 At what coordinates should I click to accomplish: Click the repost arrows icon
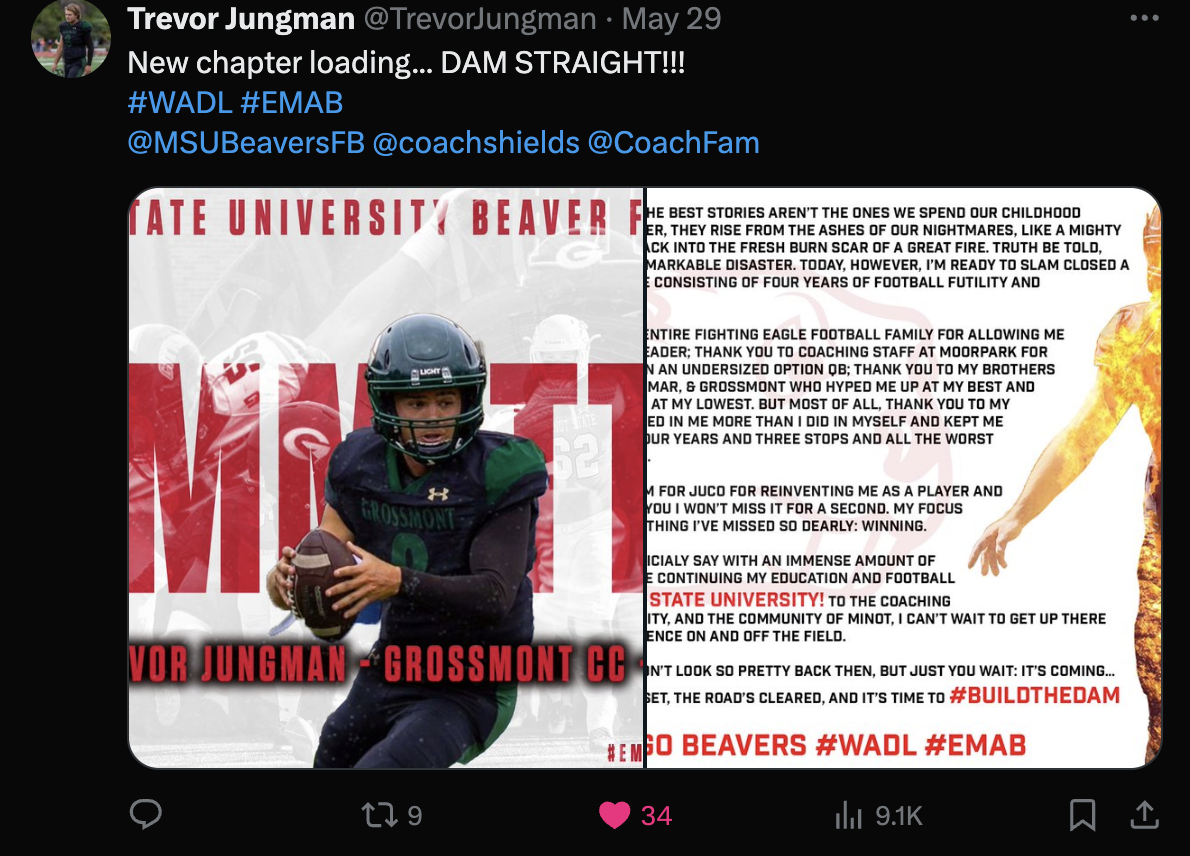(379, 815)
